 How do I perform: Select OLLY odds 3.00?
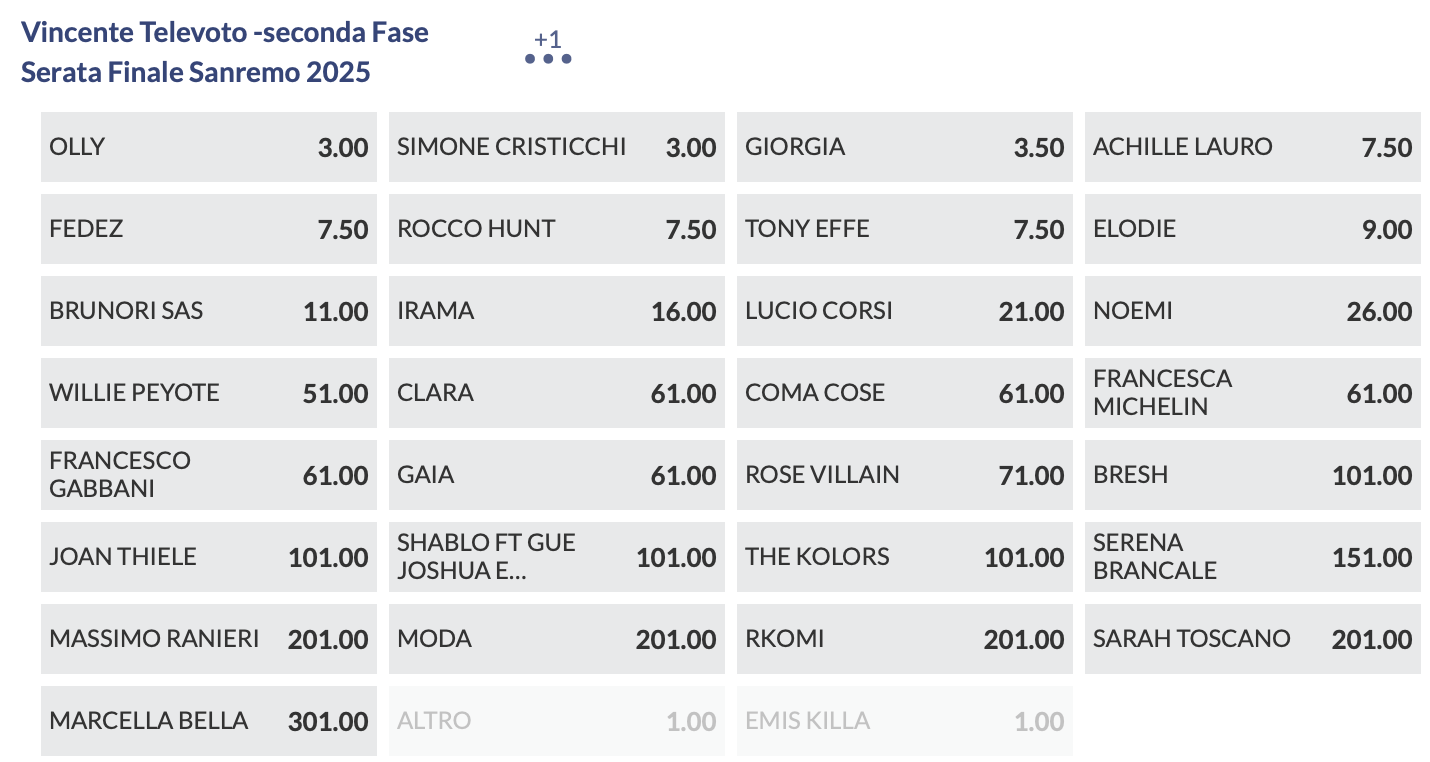208,147
